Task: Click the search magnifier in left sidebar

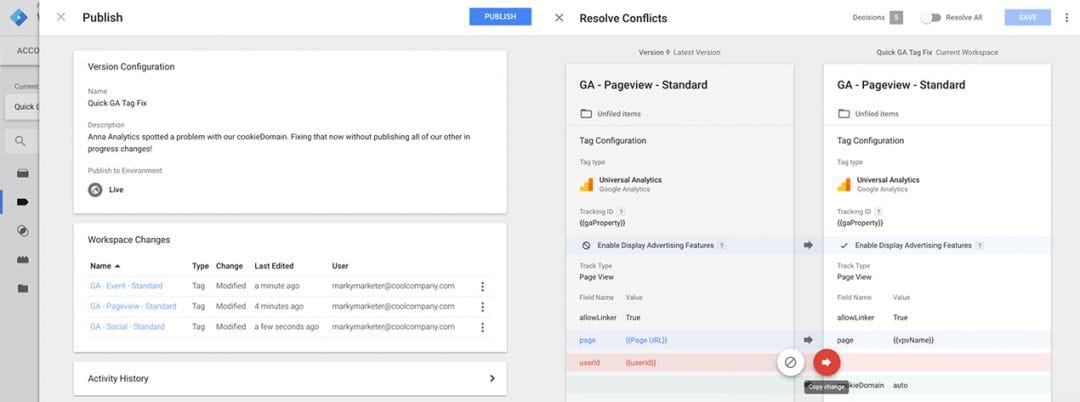Action: (x=20, y=140)
